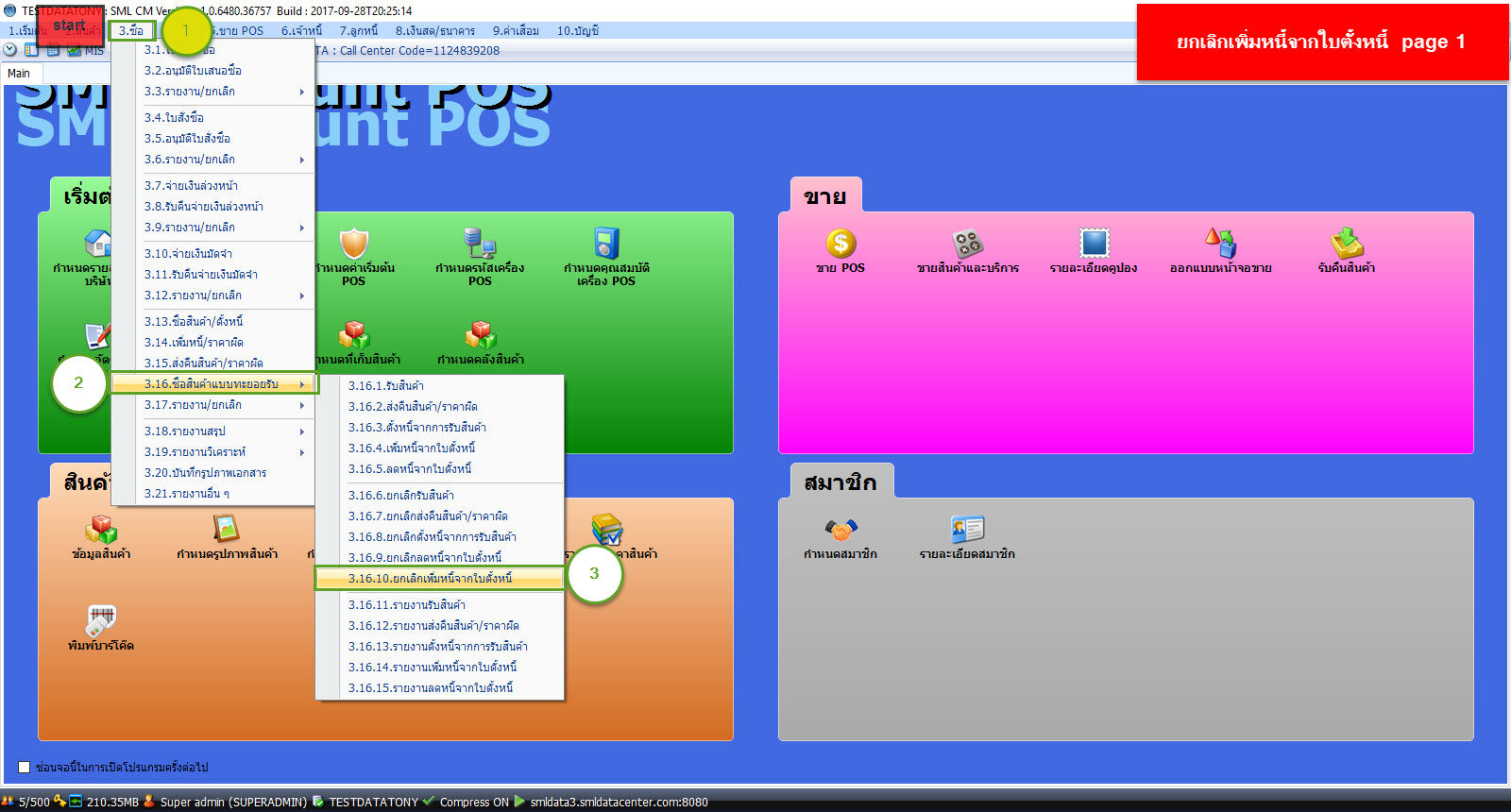Expand submenu 3.17.รายงาน/ยกเลิก
Screen dimensions: 1511x812
click(212, 405)
